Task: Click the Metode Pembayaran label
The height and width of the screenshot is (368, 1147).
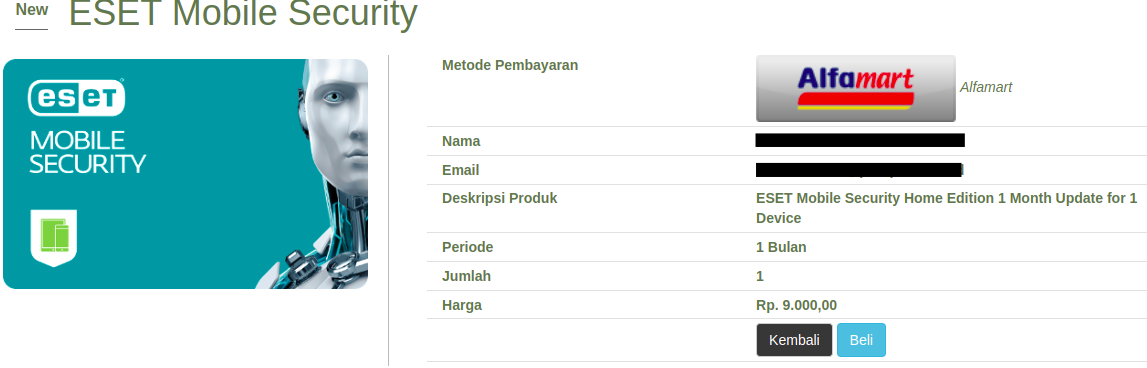Action: pos(510,65)
